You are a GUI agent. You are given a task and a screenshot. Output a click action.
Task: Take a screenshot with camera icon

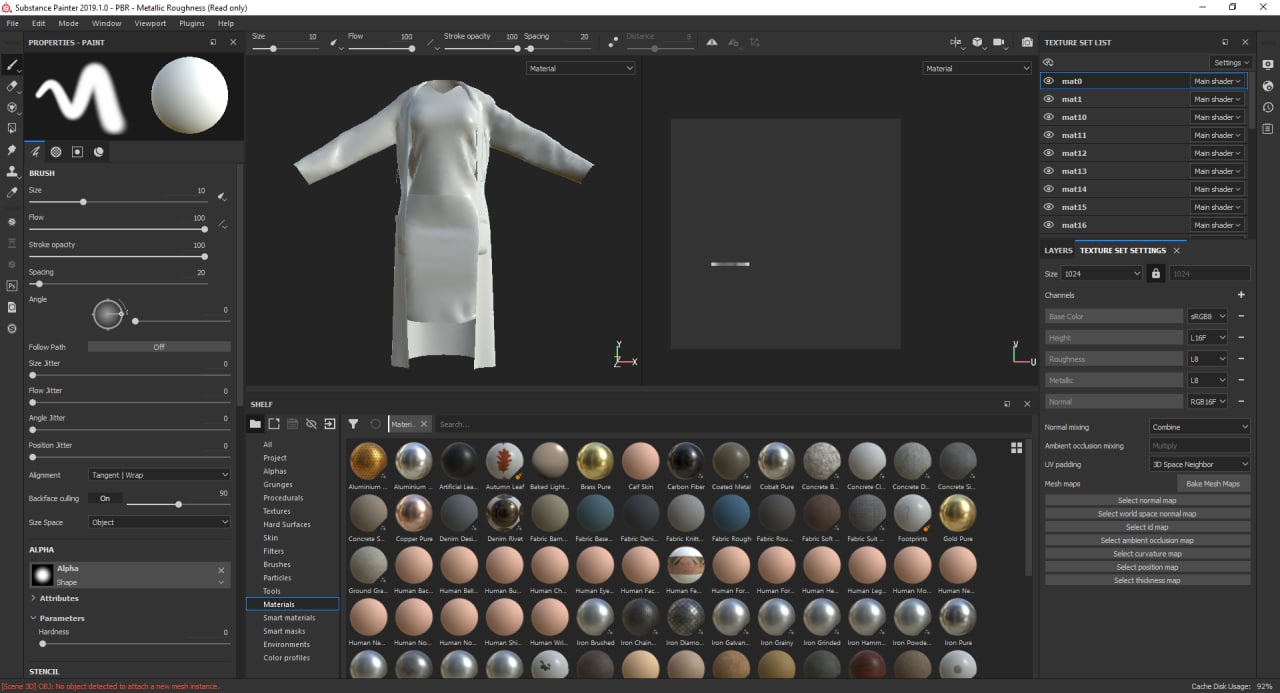click(x=1027, y=42)
